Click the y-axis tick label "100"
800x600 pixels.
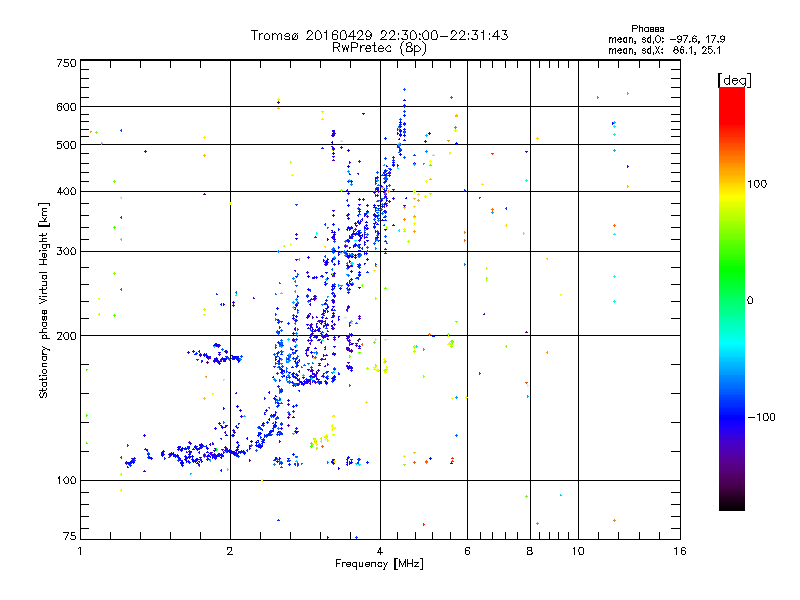(67, 481)
